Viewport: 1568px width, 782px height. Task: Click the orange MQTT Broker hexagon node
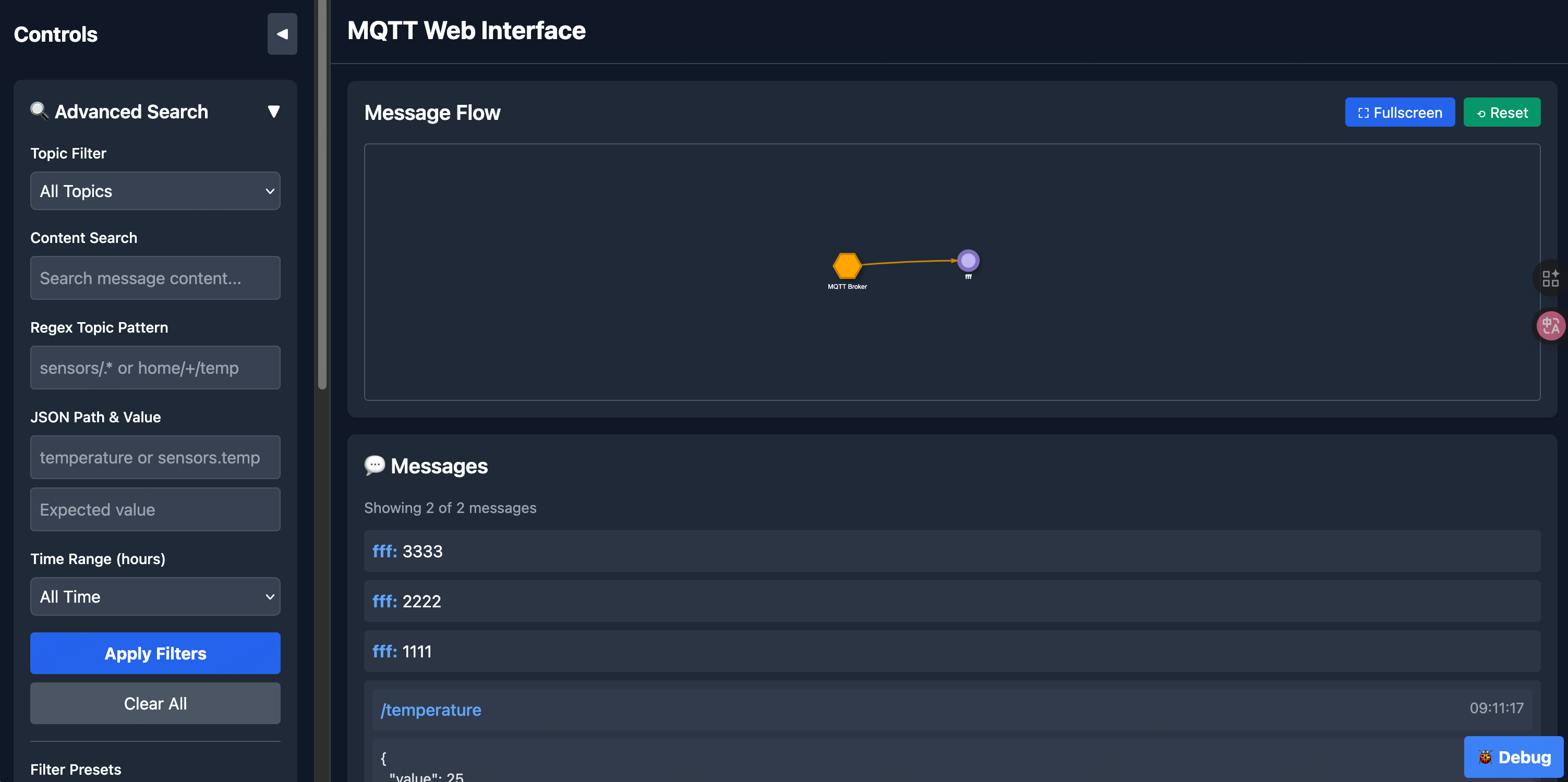pos(847,266)
